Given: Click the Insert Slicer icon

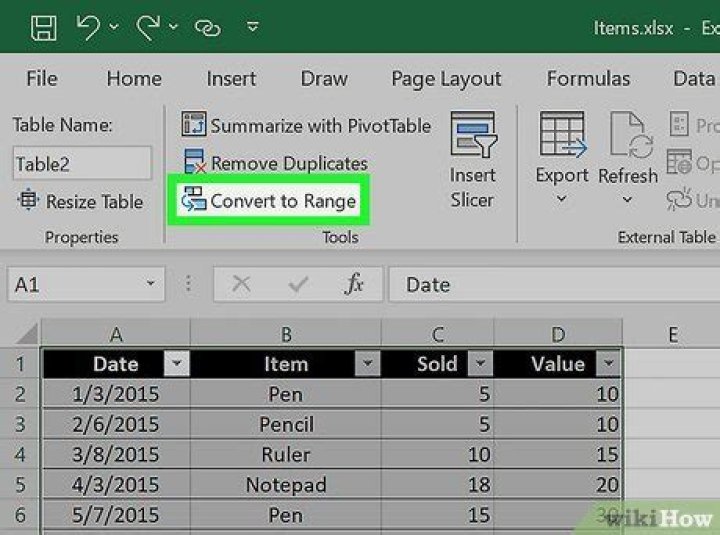Looking at the screenshot, I should tap(473, 135).
